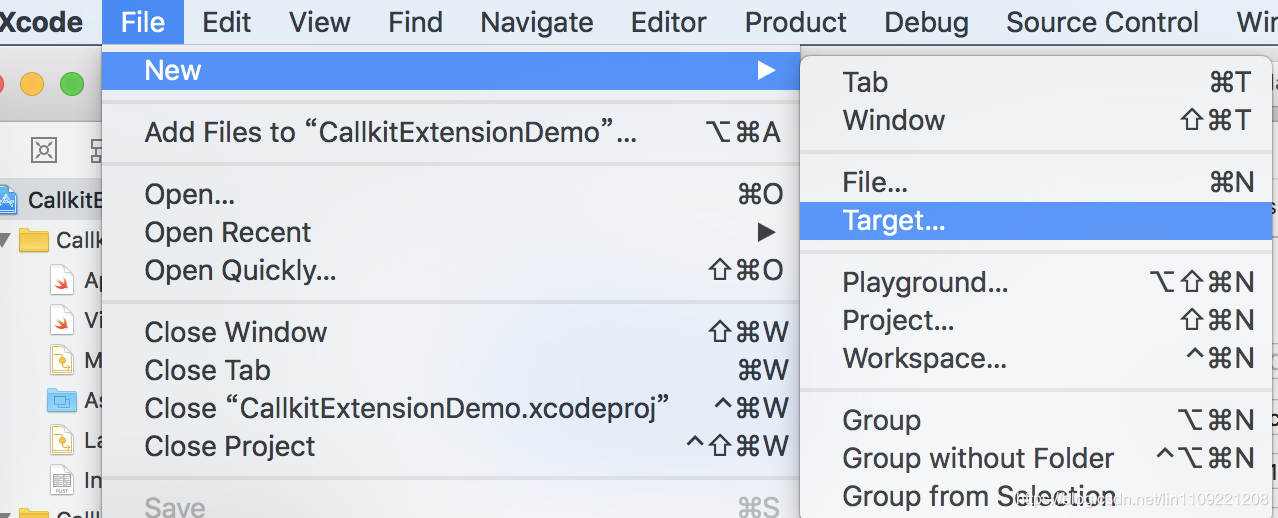The width and height of the screenshot is (1278, 518).
Task: Create a new Workspace…
Action: 1036,358
